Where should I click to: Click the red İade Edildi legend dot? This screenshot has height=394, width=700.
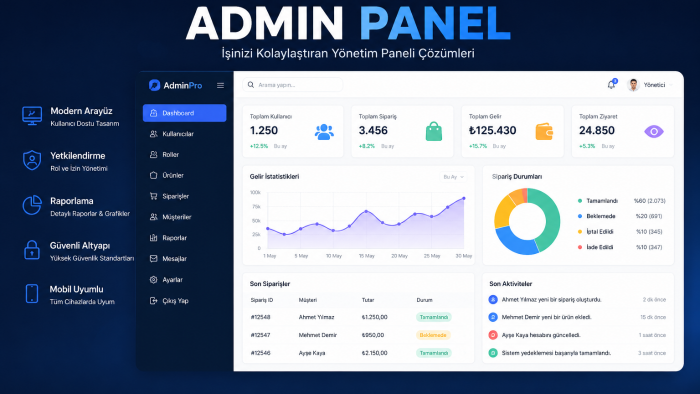[x=580, y=247]
